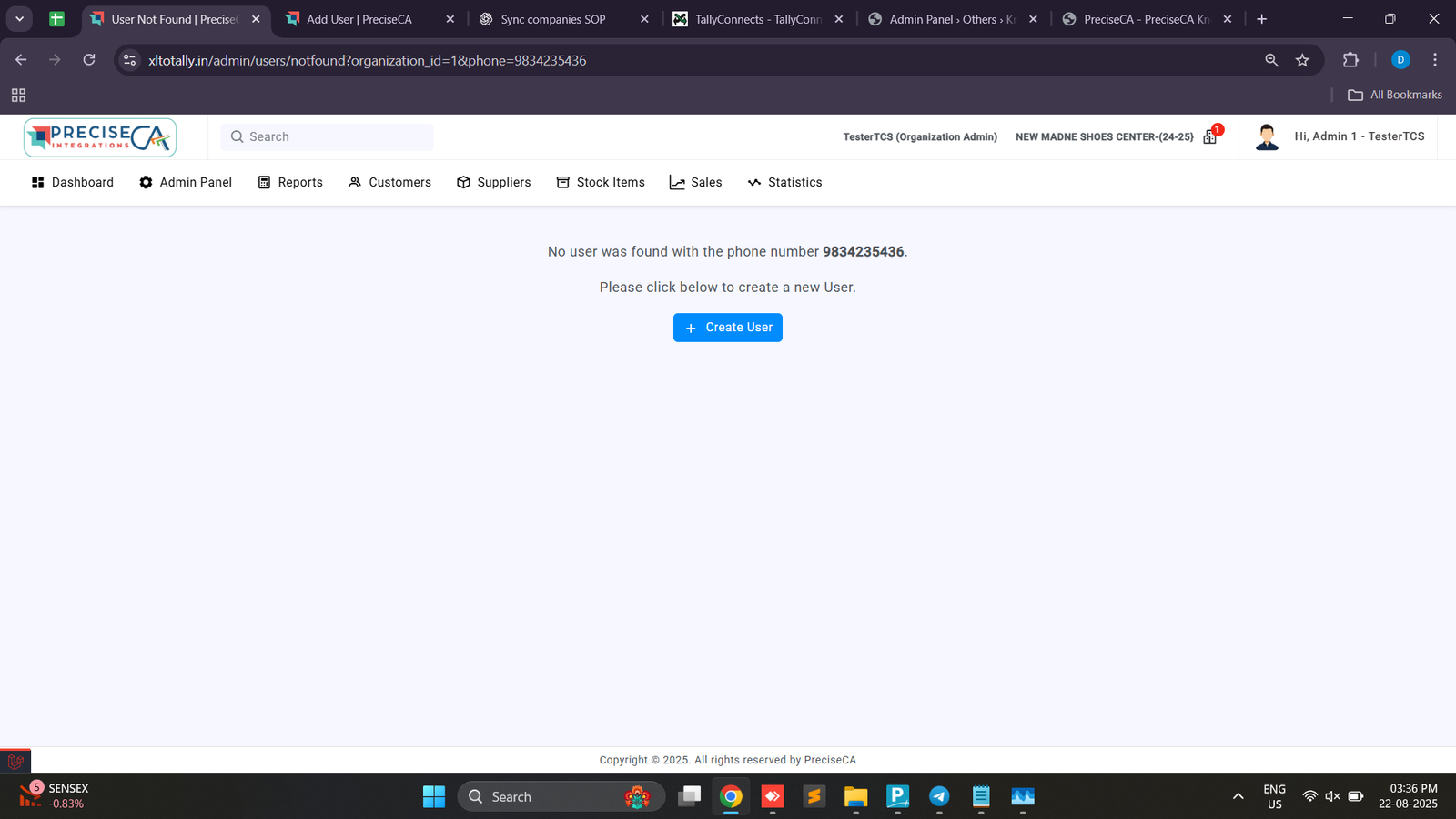Open the Admin Panel menu
The width and height of the screenshot is (1456, 819).
coord(186,182)
